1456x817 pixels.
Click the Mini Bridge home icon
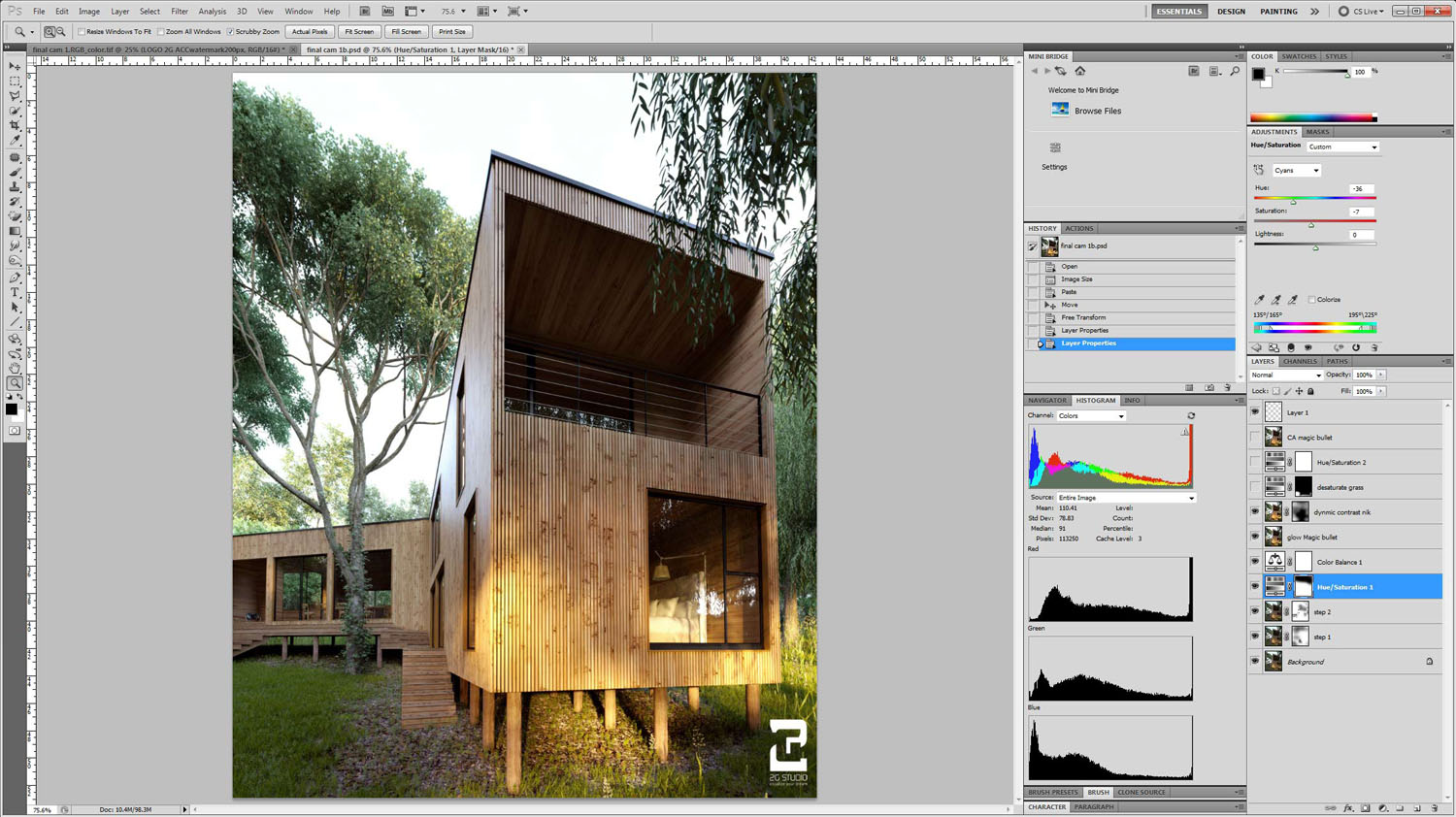(1080, 71)
